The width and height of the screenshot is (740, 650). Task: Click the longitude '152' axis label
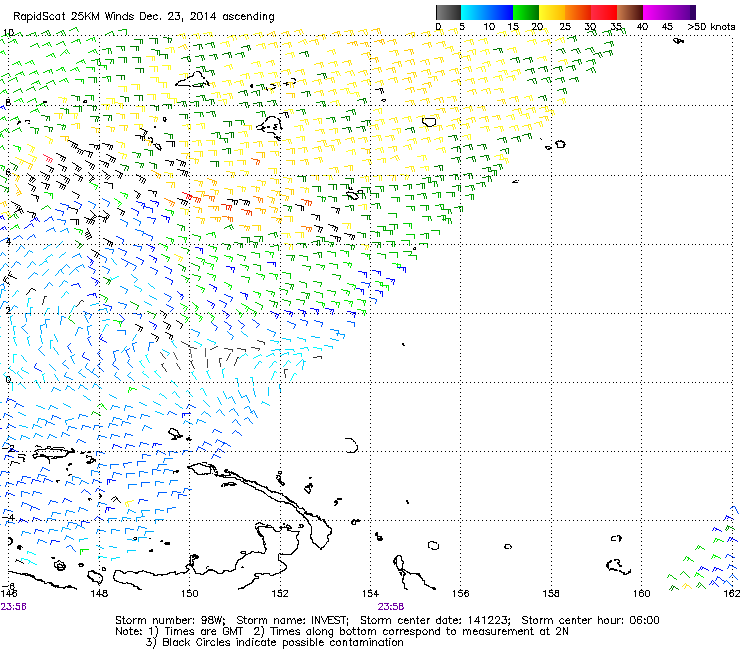(280, 594)
